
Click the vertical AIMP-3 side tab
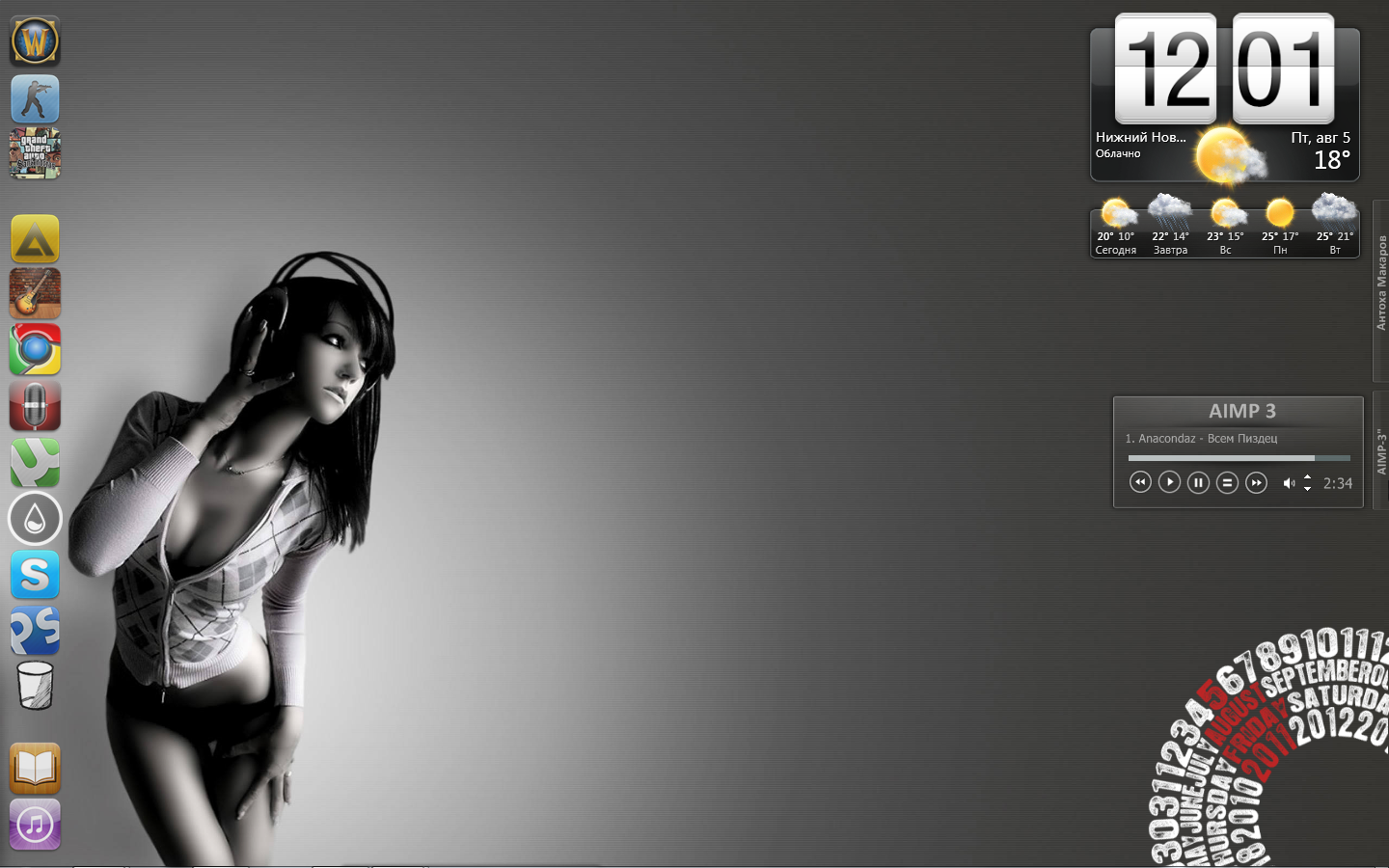tap(1380, 450)
